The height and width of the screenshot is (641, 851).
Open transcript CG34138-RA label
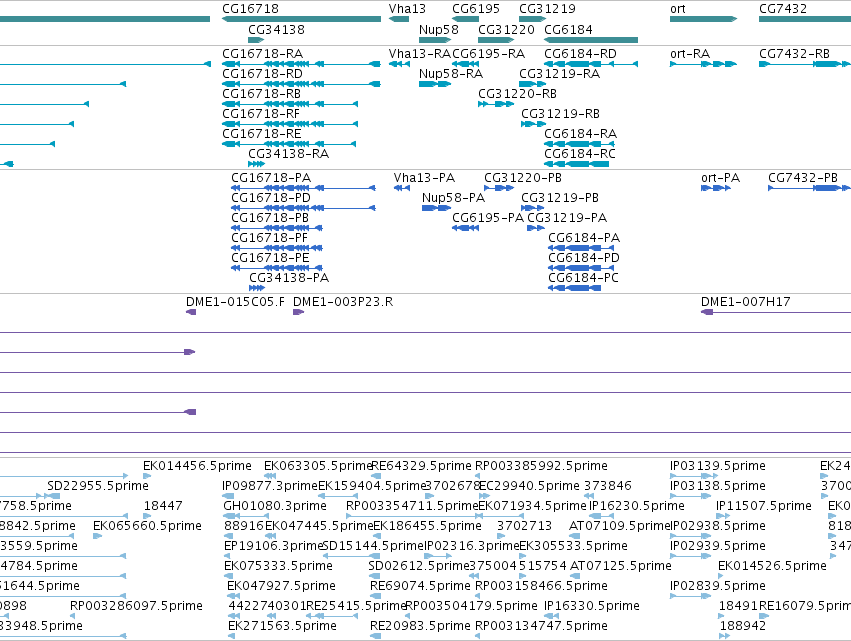(x=289, y=154)
